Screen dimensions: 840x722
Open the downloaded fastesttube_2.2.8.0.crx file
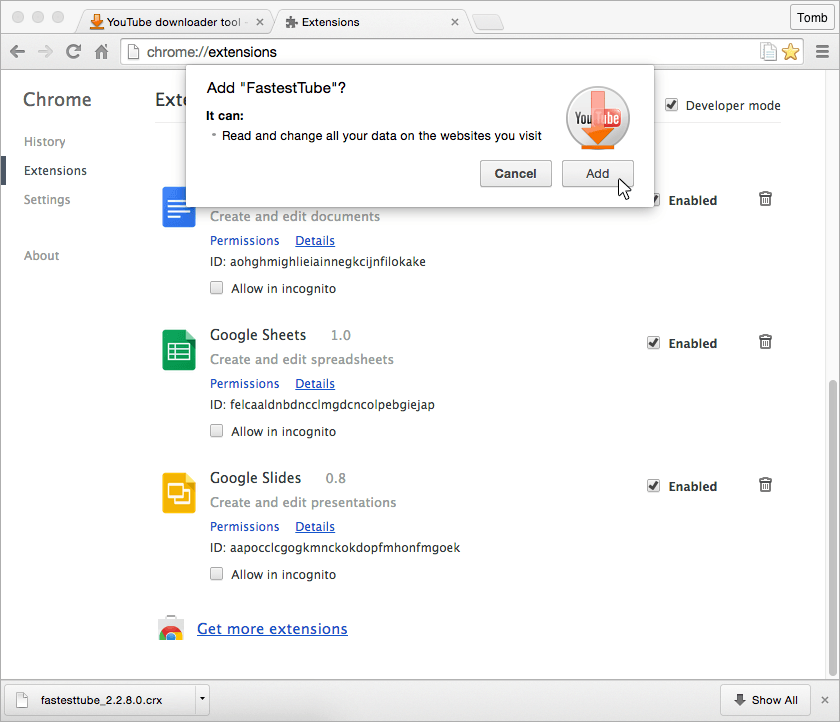tap(101, 700)
